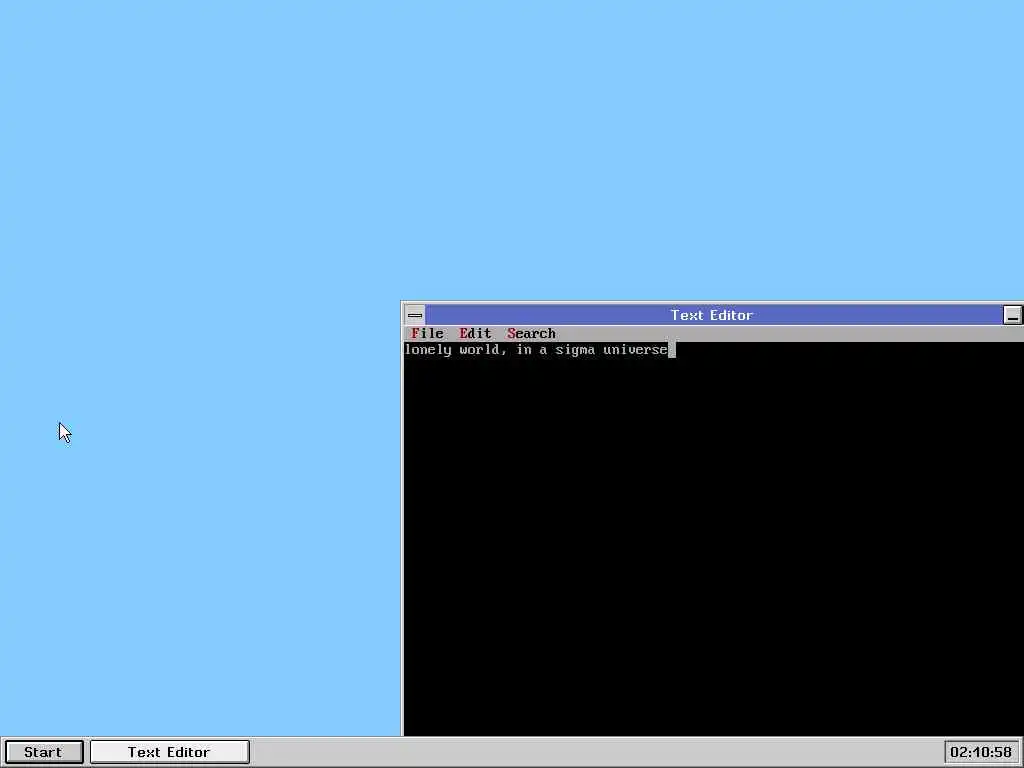Viewport: 1024px width, 768px height.
Task: Open the Edit menu
Action: pyautogui.click(x=475, y=334)
